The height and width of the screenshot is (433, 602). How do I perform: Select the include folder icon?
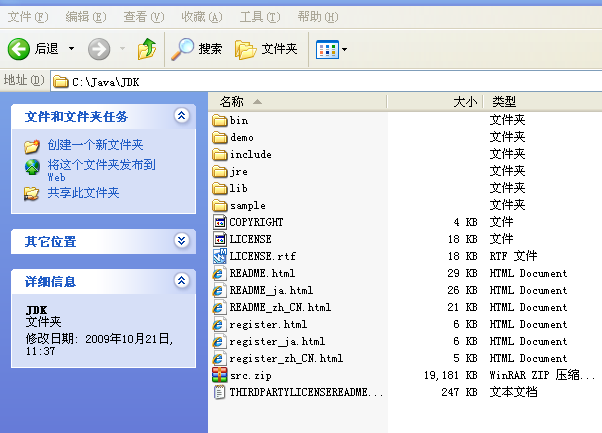coord(220,154)
